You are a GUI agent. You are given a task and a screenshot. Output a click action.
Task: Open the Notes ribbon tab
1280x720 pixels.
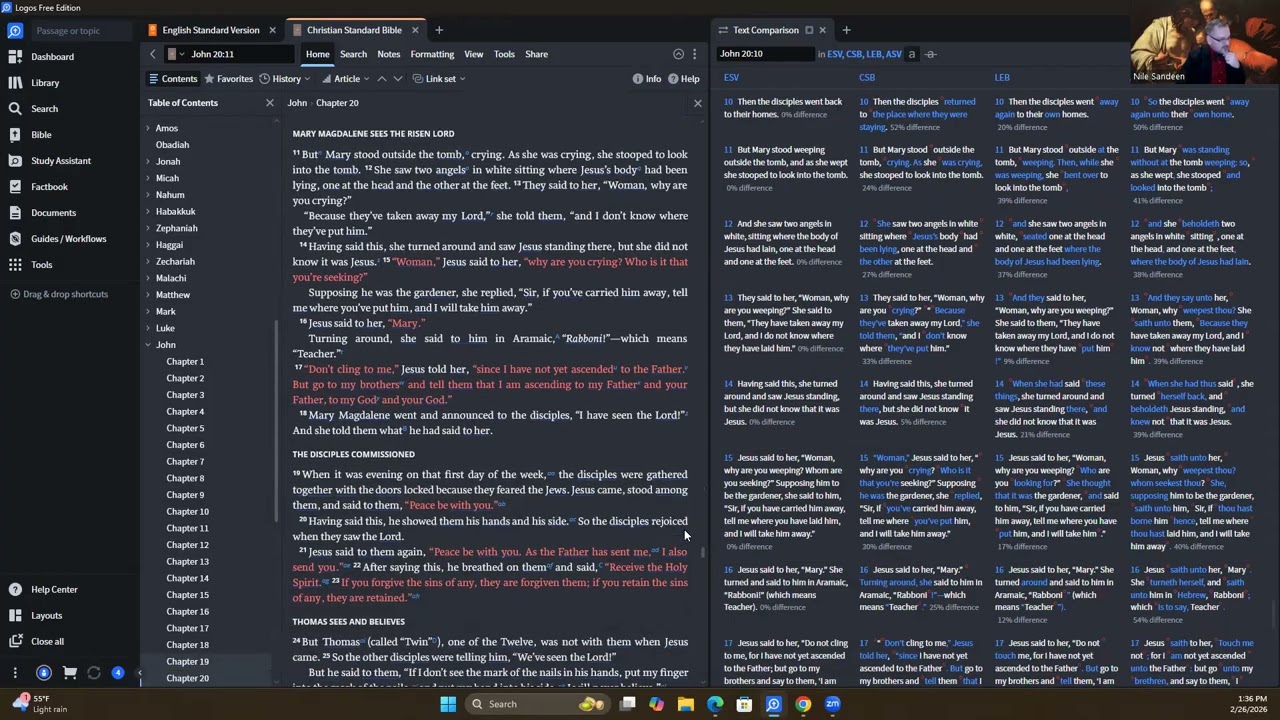tap(389, 54)
